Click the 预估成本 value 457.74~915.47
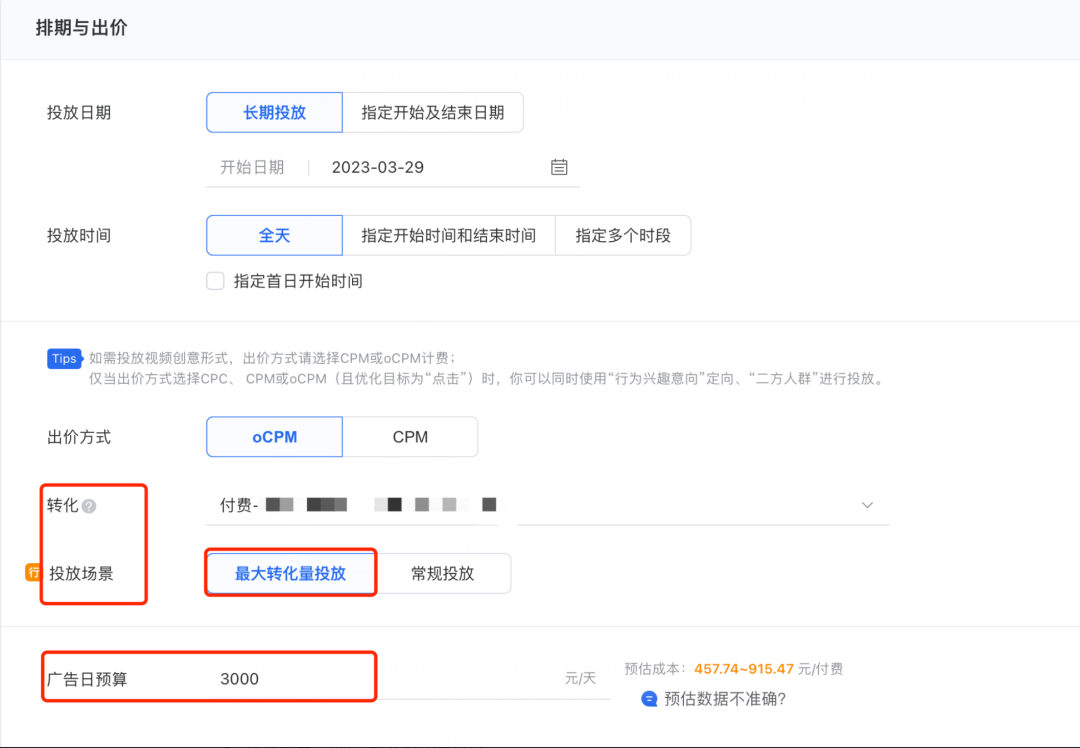Viewport: 1080px width, 748px height. click(744, 669)
